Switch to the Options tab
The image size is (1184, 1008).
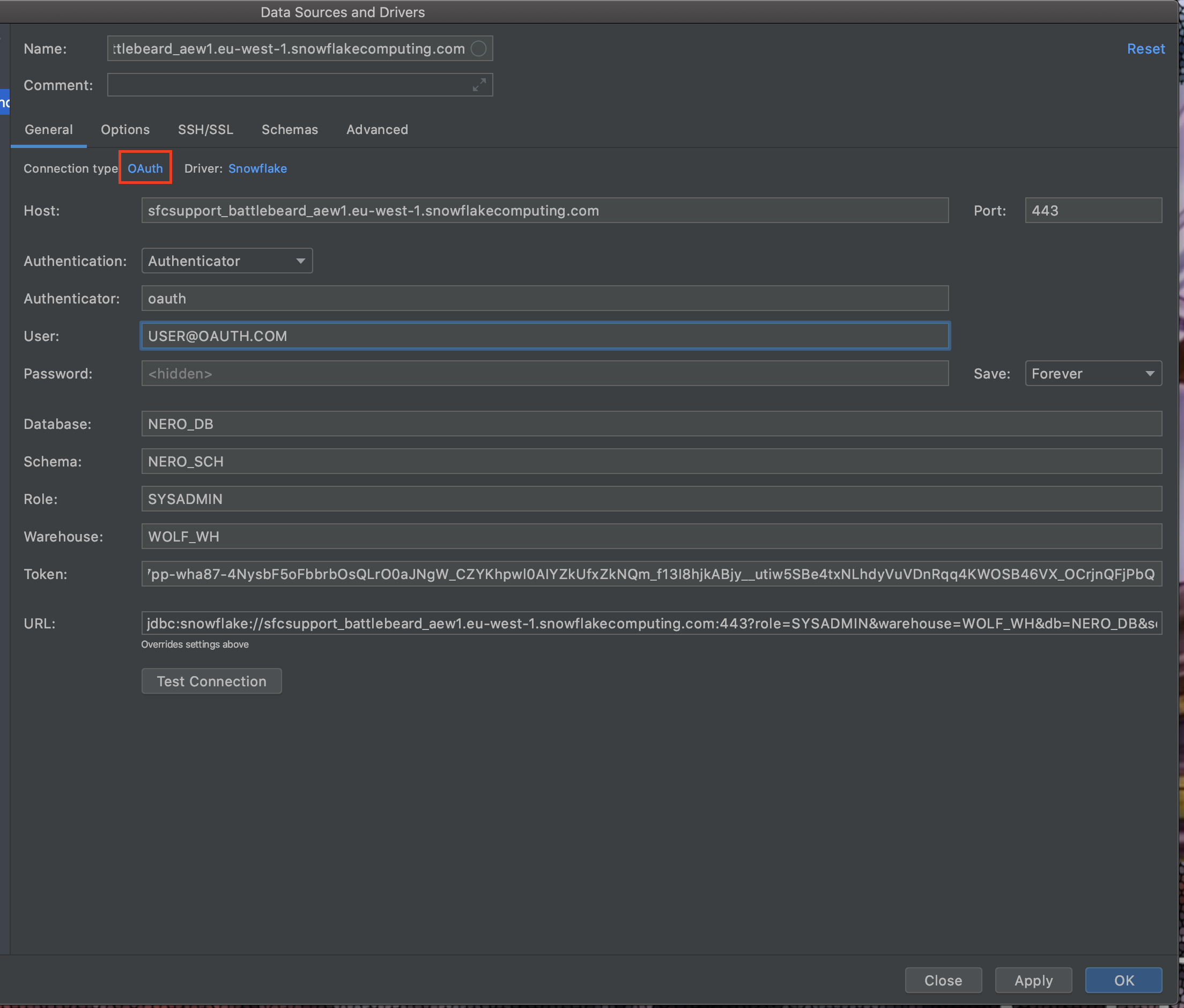point(124,130)
